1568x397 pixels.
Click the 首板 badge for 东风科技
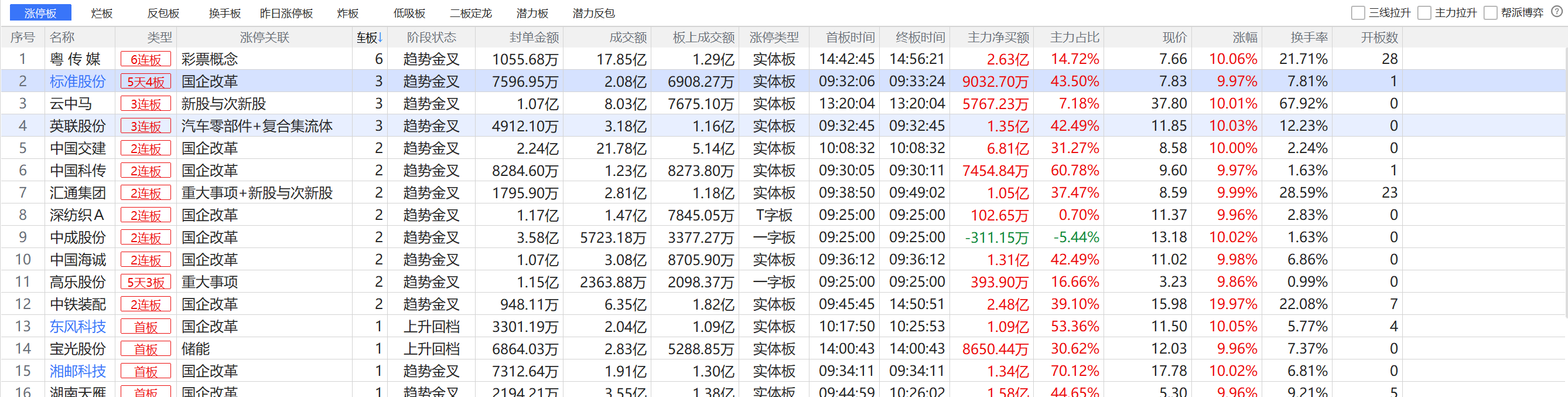pyautogui.click(x=145, y=327)
